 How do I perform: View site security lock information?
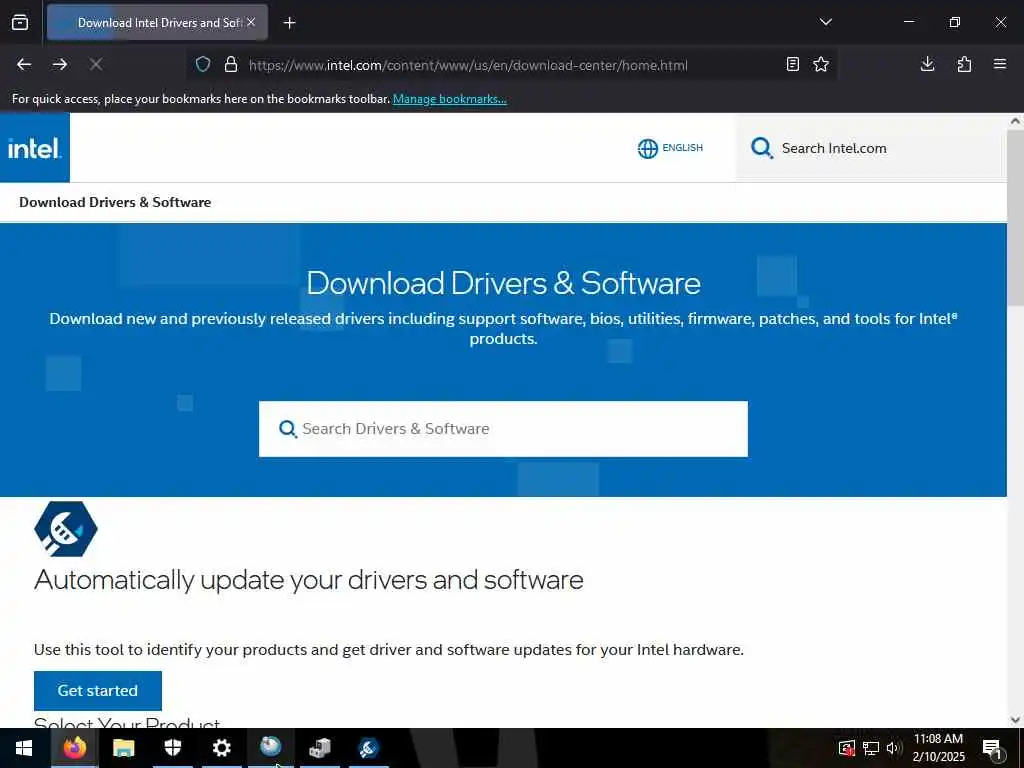[x=231, y=64]
